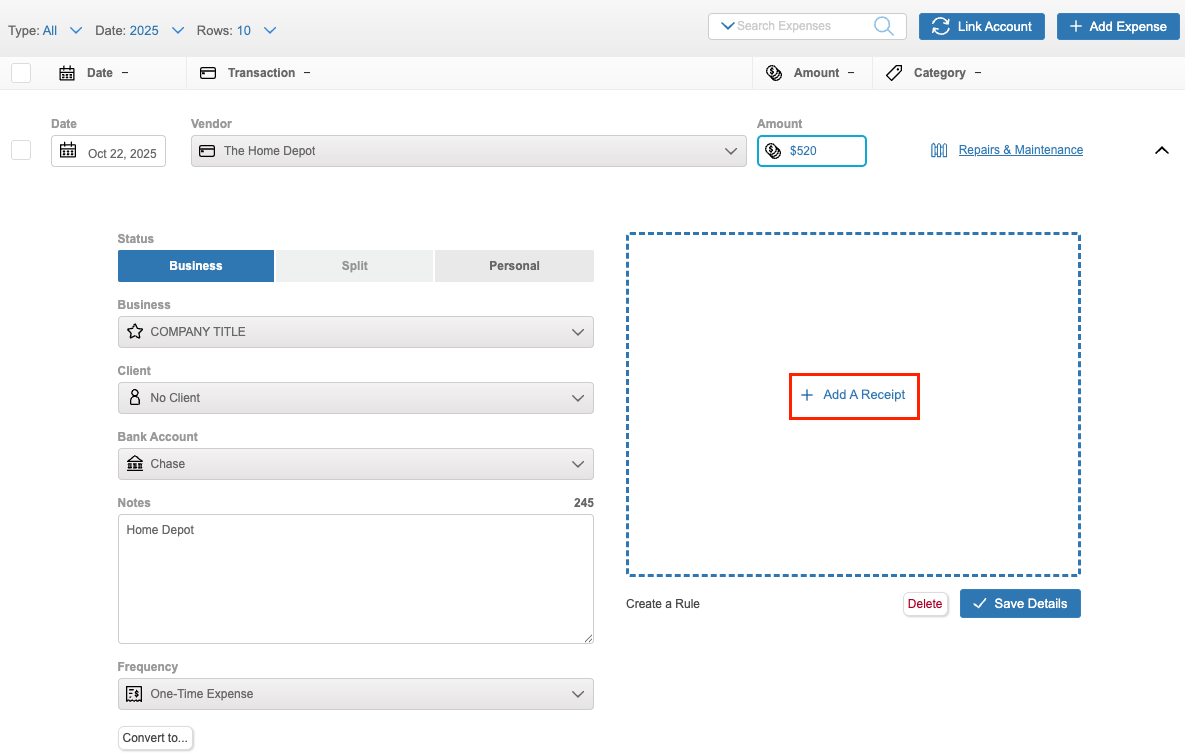The height and width of the screenshot is (753, 1185).
Task: Click the search magnifier icon
Action: pyautogui.click(x=883, y=26)
